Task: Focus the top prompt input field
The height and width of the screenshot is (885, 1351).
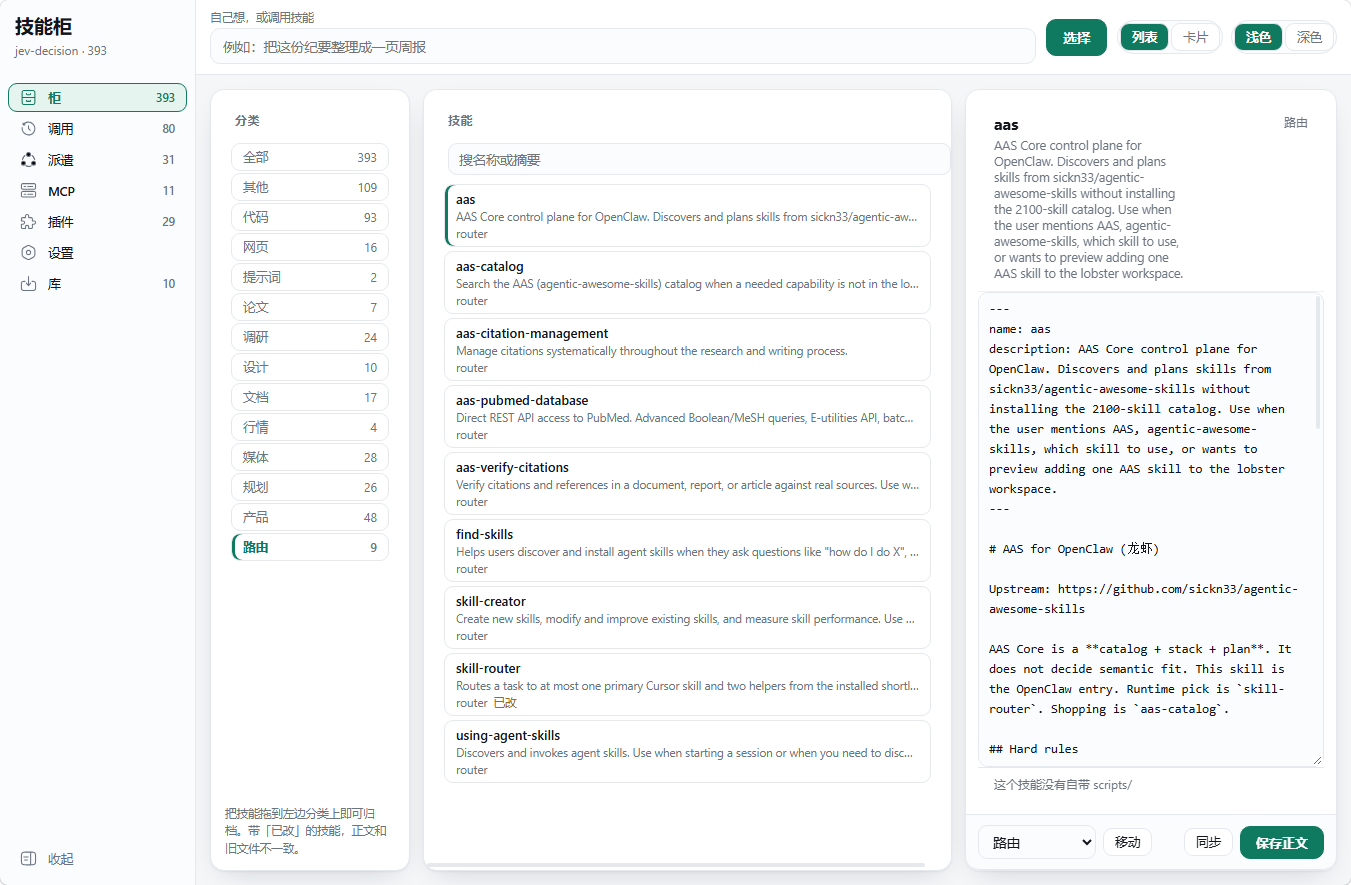Action: 622,46
